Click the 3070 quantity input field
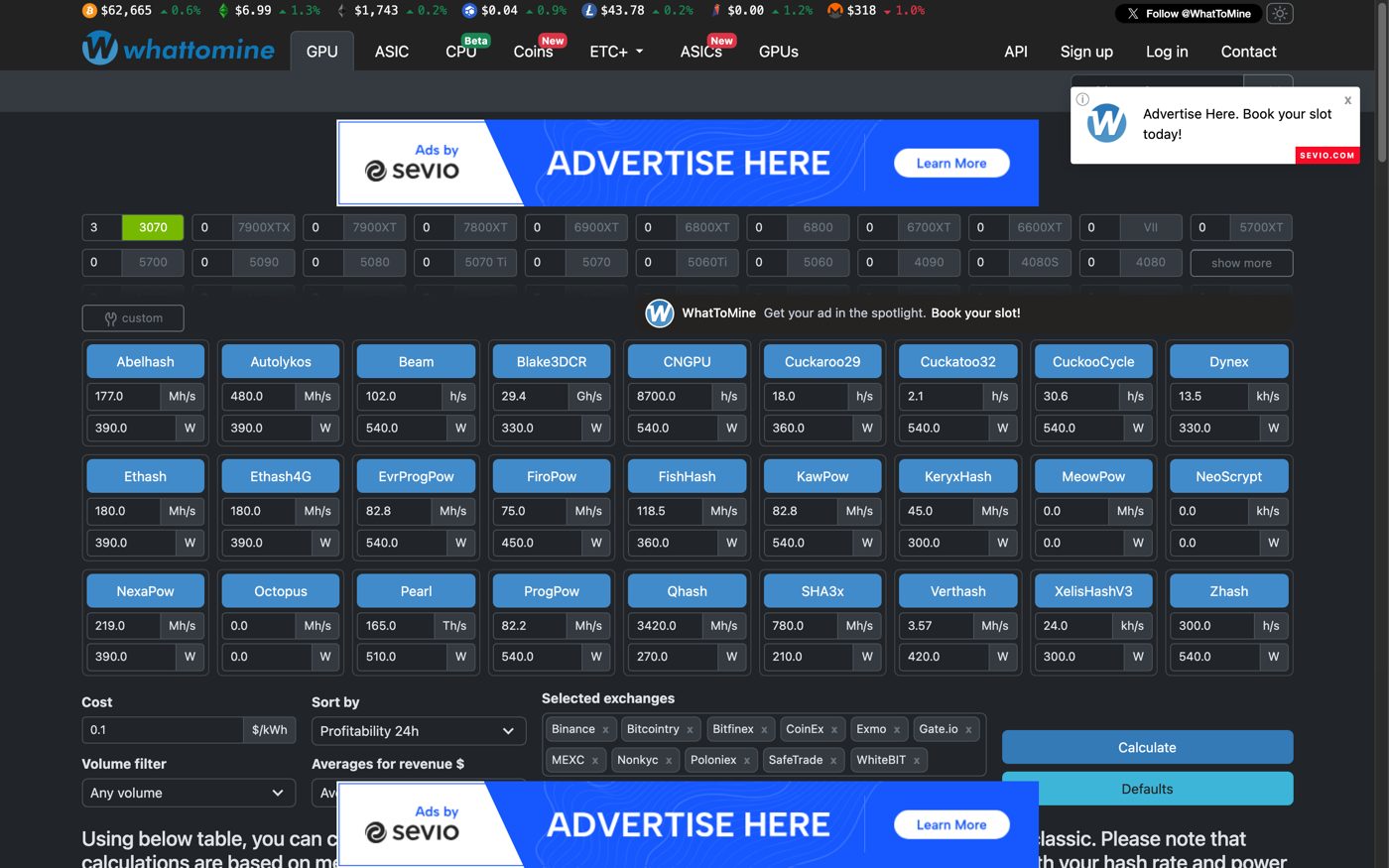 [x=102, y=227]
